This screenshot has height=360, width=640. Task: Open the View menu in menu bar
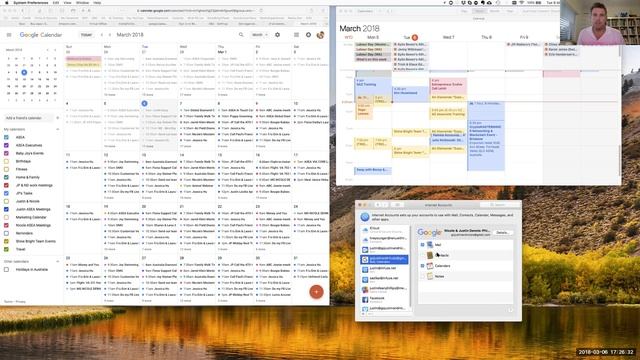(x=67, y=2)
